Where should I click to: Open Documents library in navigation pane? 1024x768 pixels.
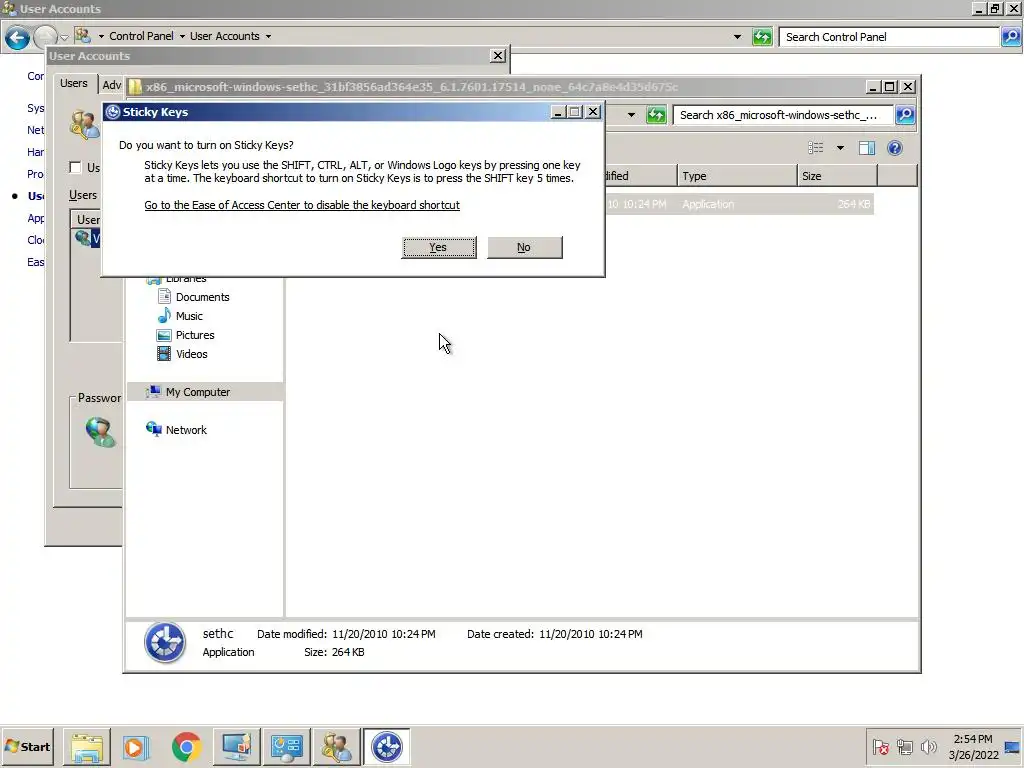coord(202,297)
